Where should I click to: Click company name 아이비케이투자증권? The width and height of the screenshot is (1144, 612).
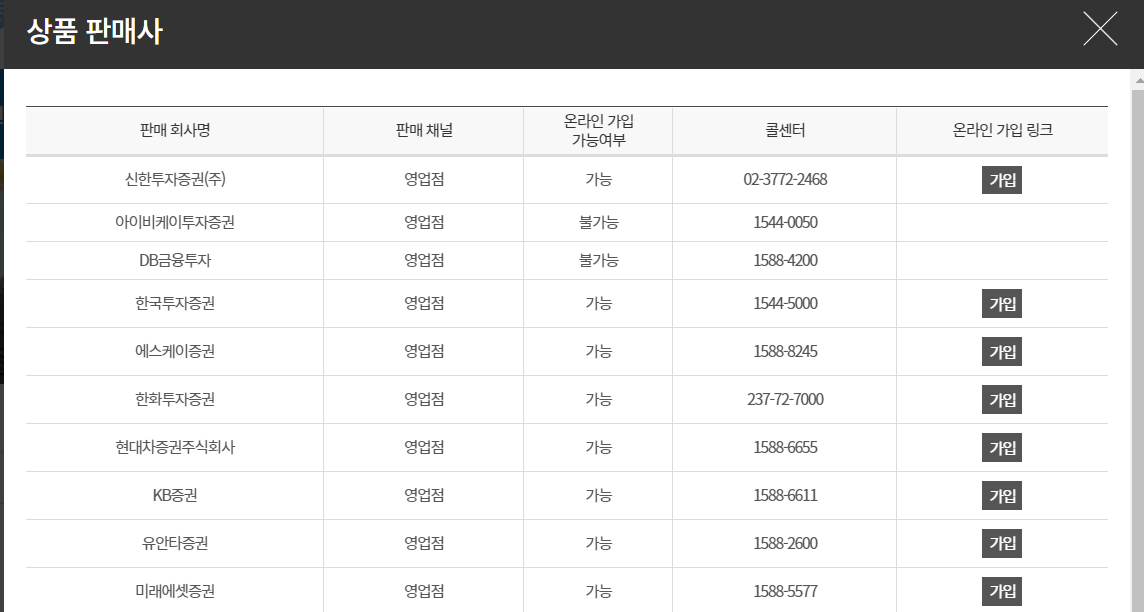175,222
